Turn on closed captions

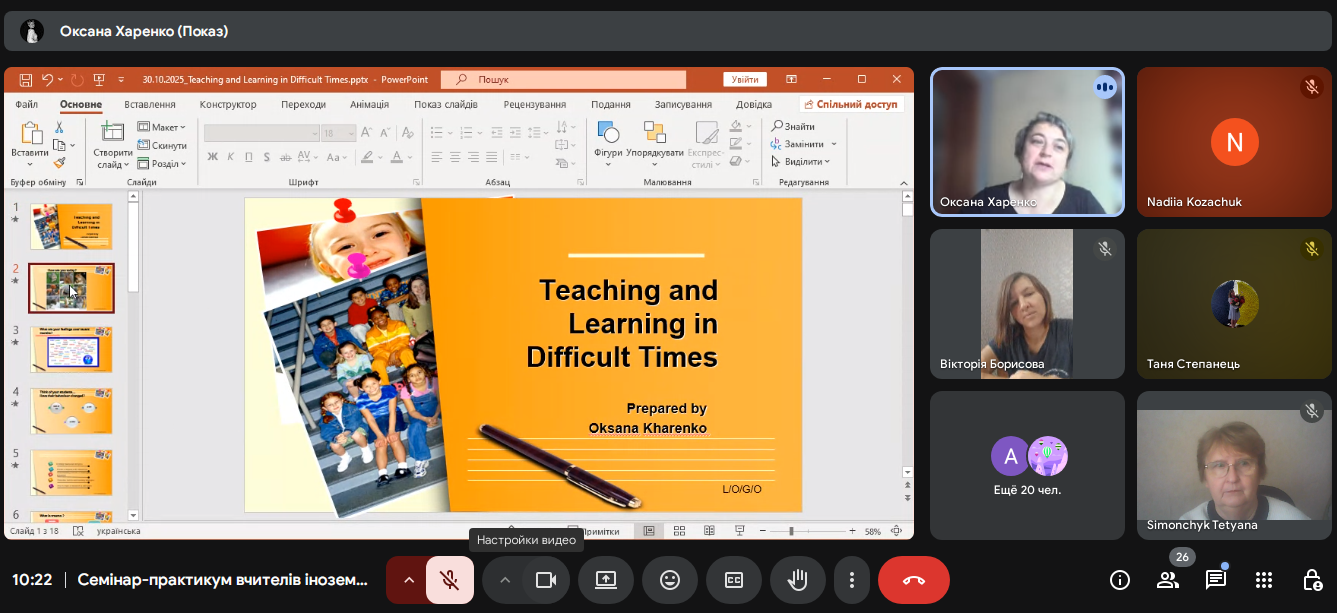[x=734, y=580]
